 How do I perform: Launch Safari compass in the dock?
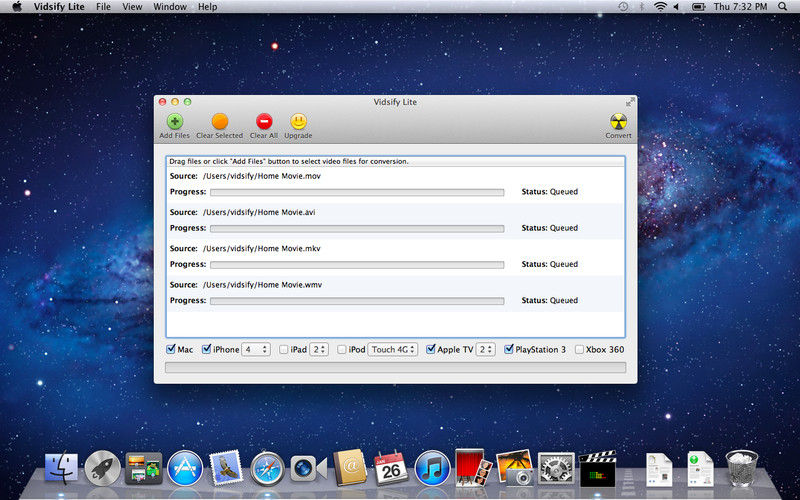267,468
